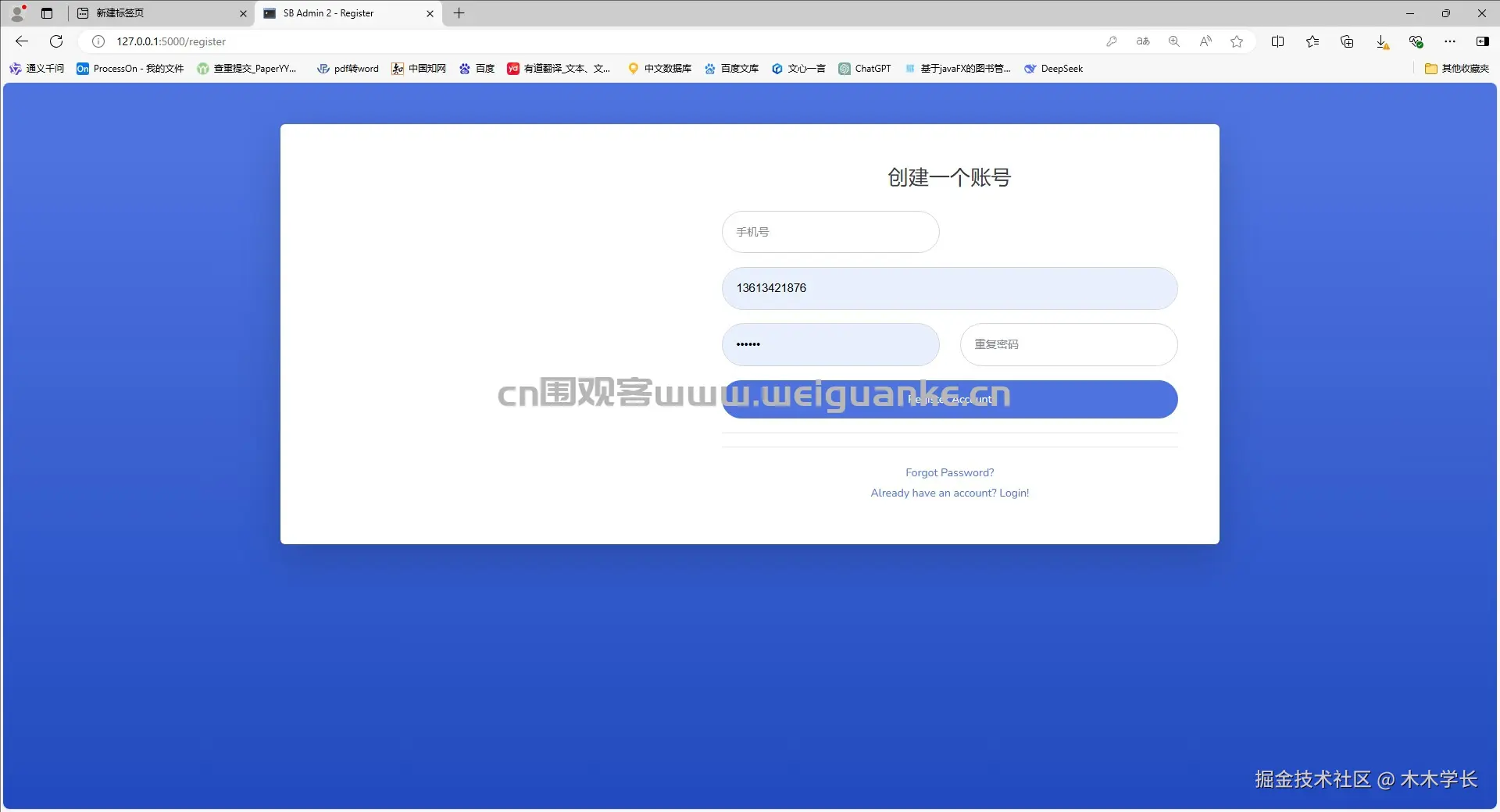Open the 有道翻译 bookmark
This screenshot has width=1500, height=812.
(559, 69)
